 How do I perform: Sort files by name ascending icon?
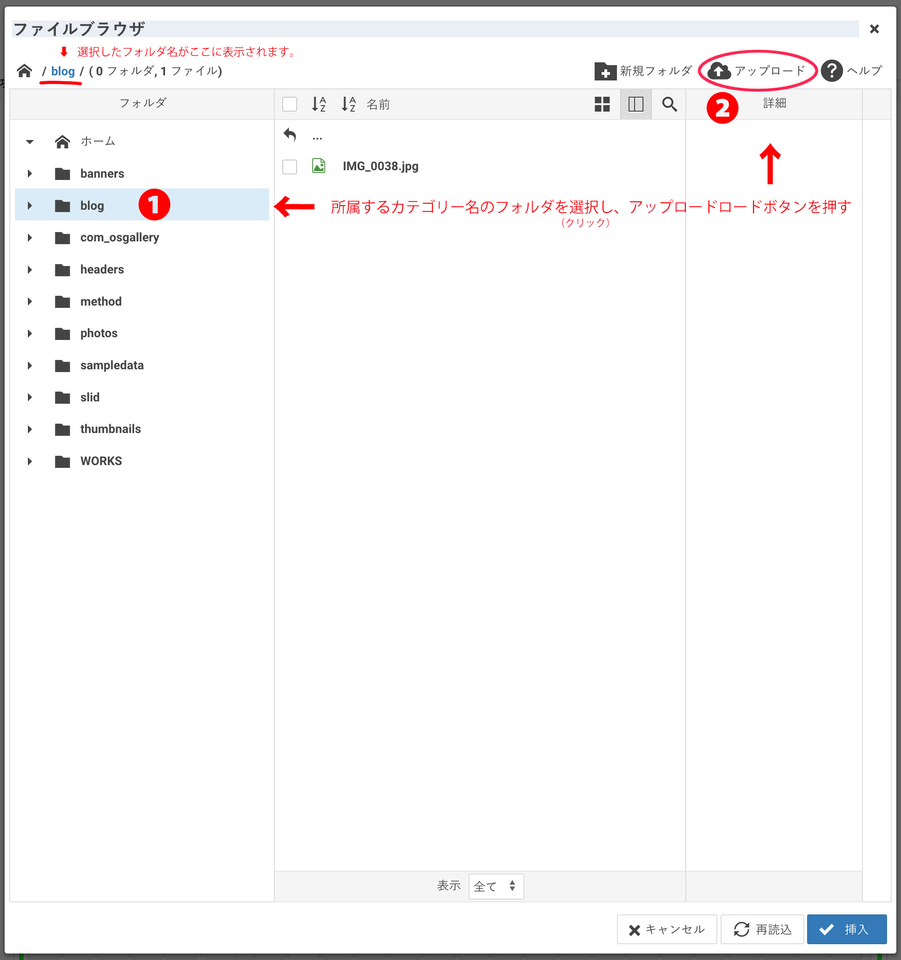point(319,104)
